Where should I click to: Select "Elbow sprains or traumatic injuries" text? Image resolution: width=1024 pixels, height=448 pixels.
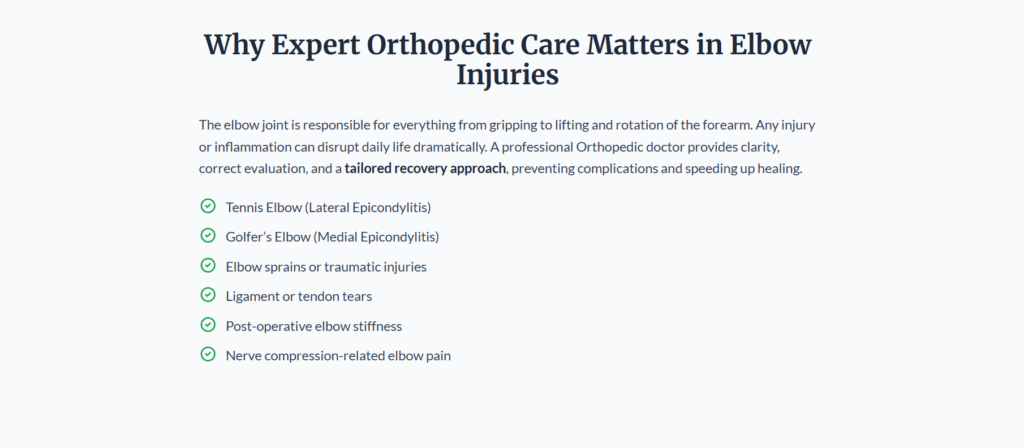(x=326, y=267)
